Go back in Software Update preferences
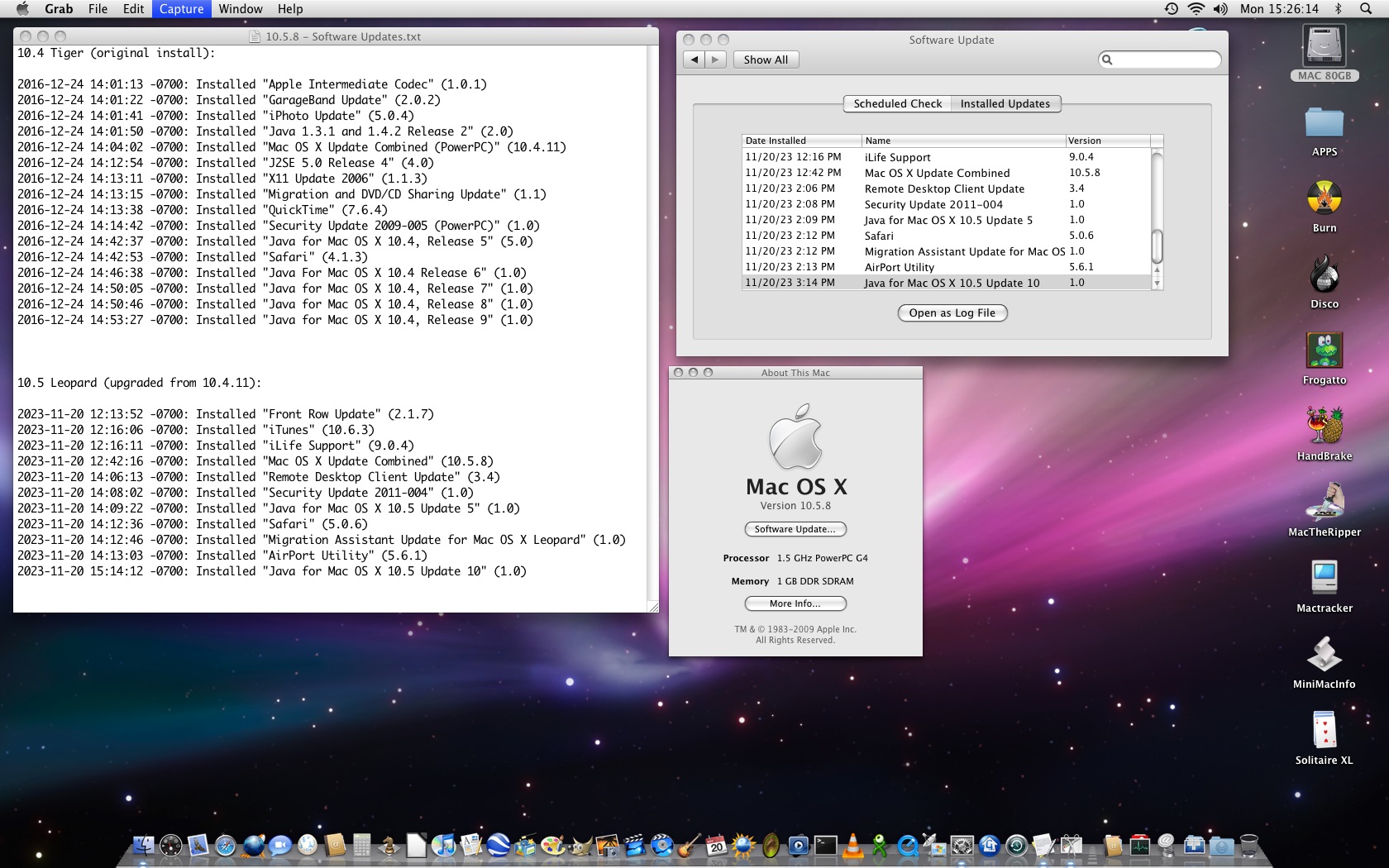1389x868 pixels. tap(694, 60)
